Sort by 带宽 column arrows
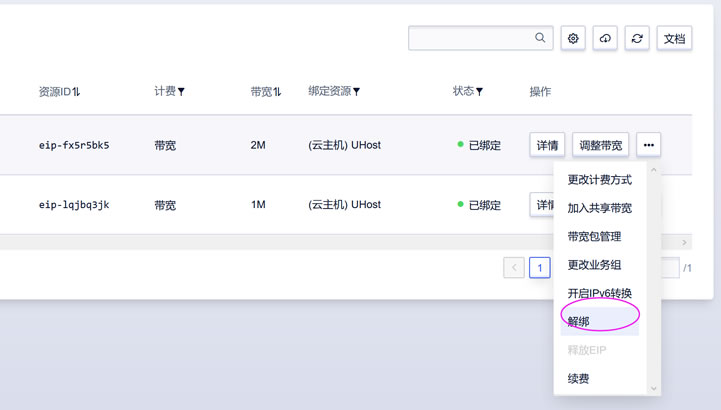Image resolution: width=721 pixels, height=410 pixels. [x=277, y=91]
